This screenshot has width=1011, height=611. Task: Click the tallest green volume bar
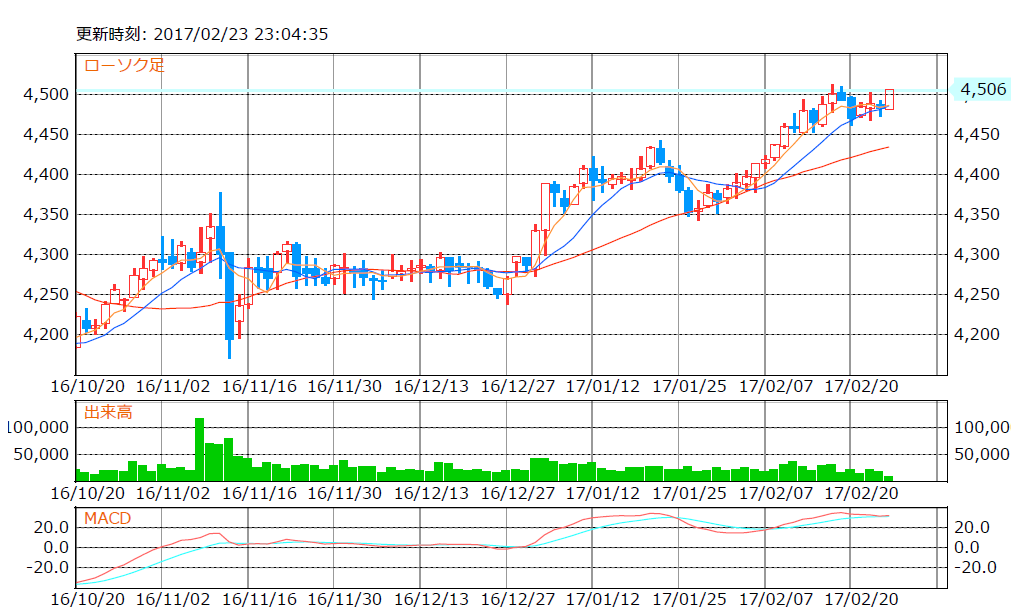[199, 449]
